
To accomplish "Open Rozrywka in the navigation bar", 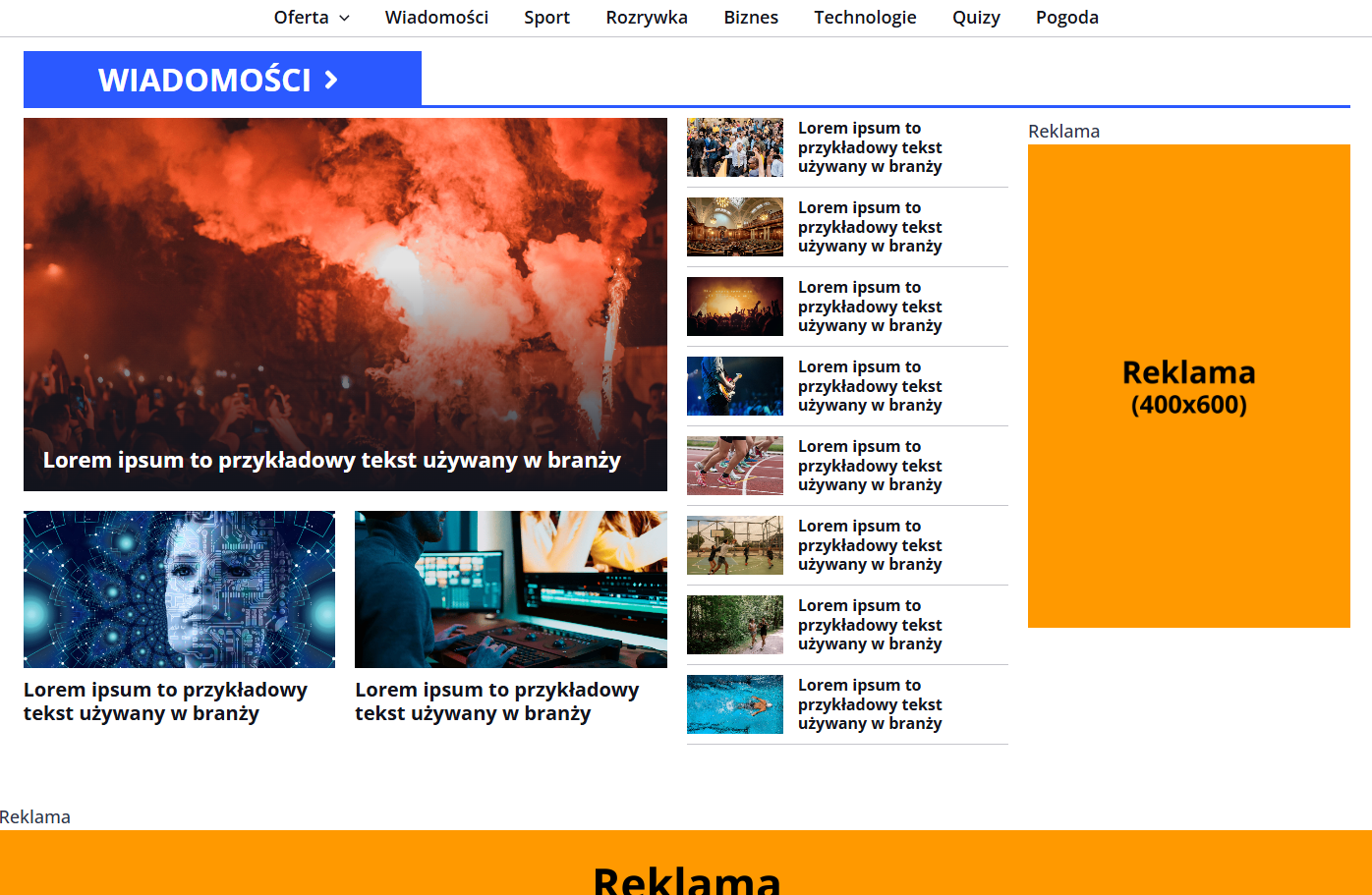I will point(647,18).
